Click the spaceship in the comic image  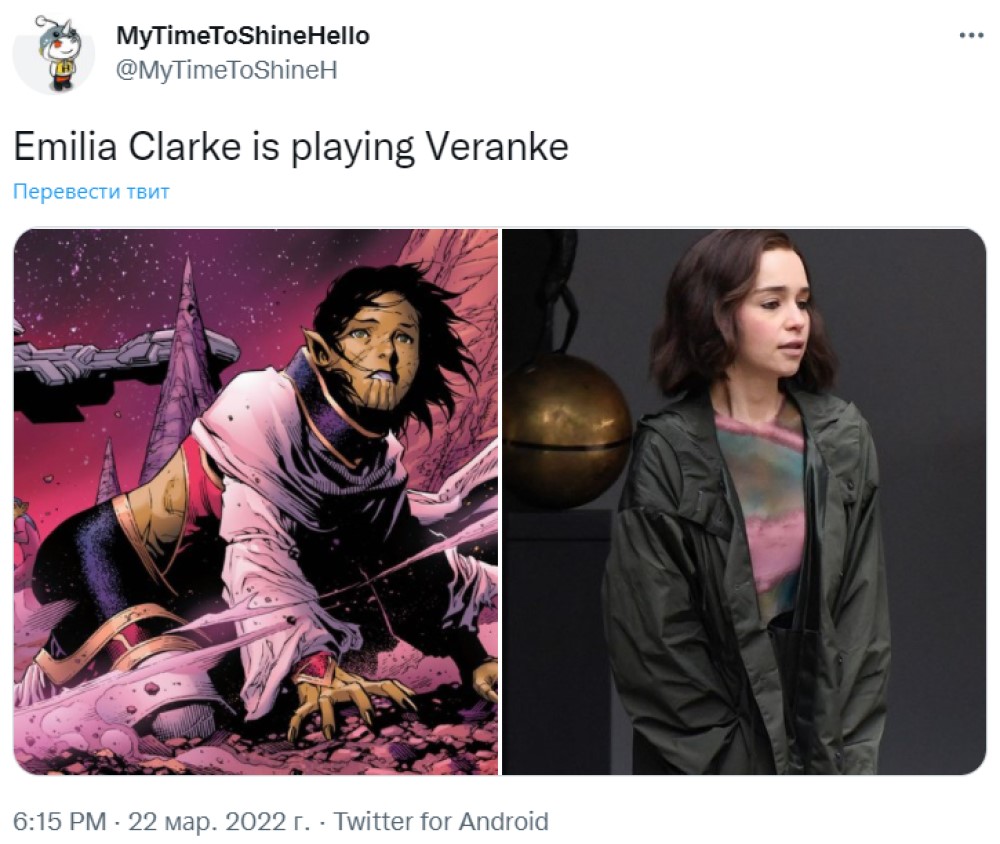point(121,364)
